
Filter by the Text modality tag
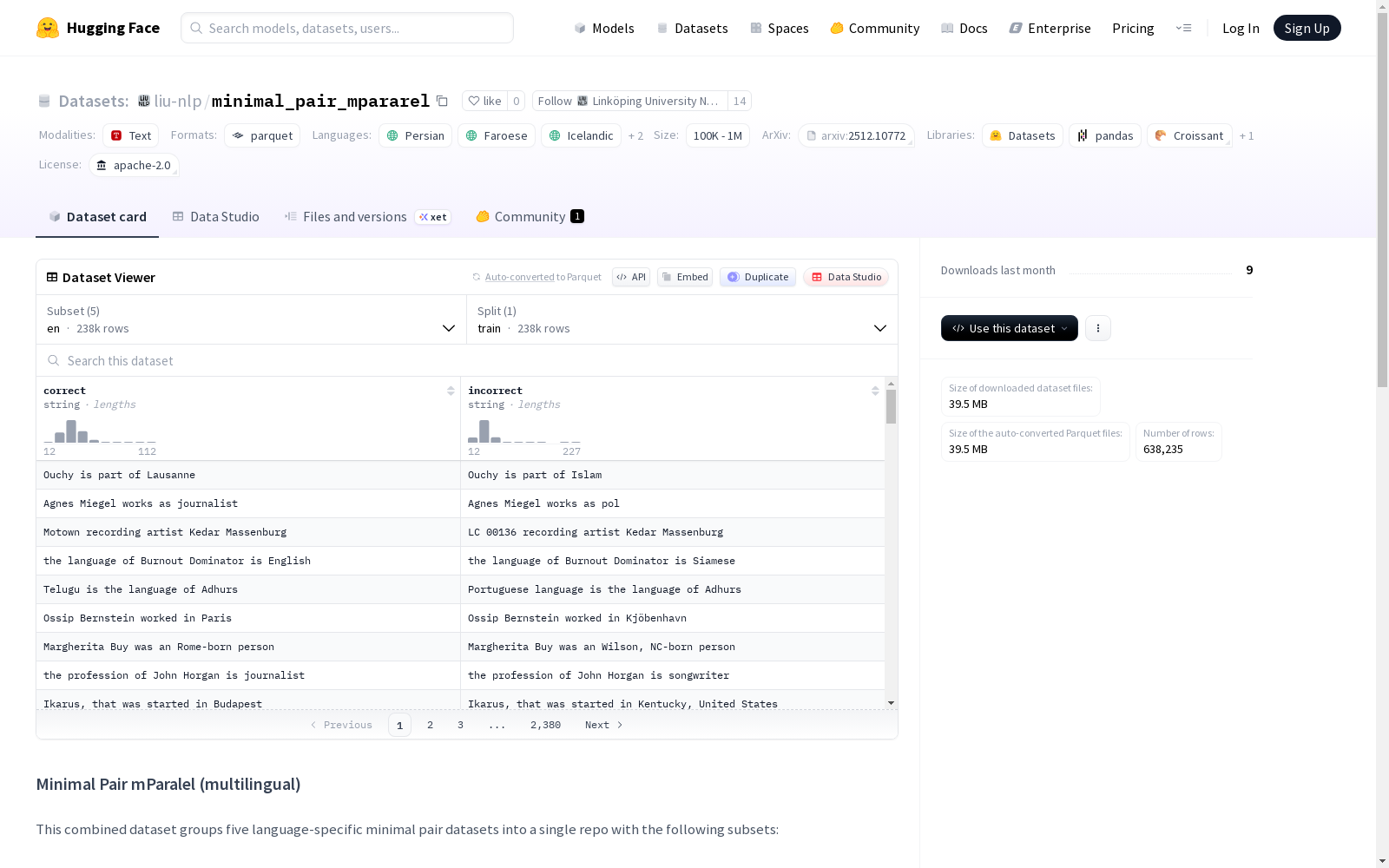[130, 135]
